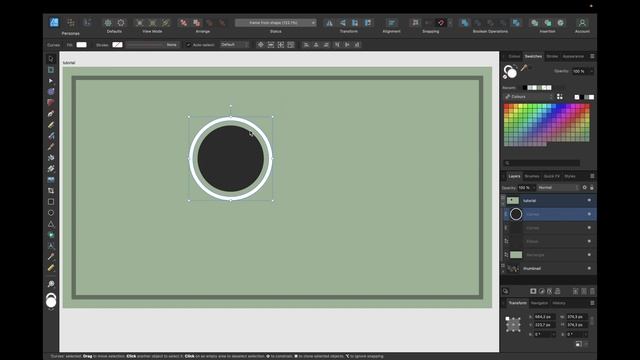Select the Fill gradient tool
The height and width of the screenshot is (360, 640).
point(51,158)
